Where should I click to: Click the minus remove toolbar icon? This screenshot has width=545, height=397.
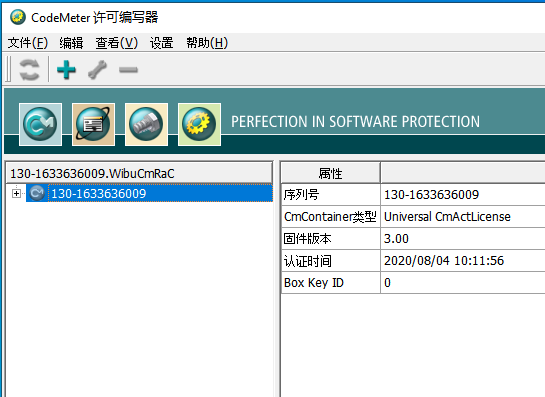tap(128, 70)
